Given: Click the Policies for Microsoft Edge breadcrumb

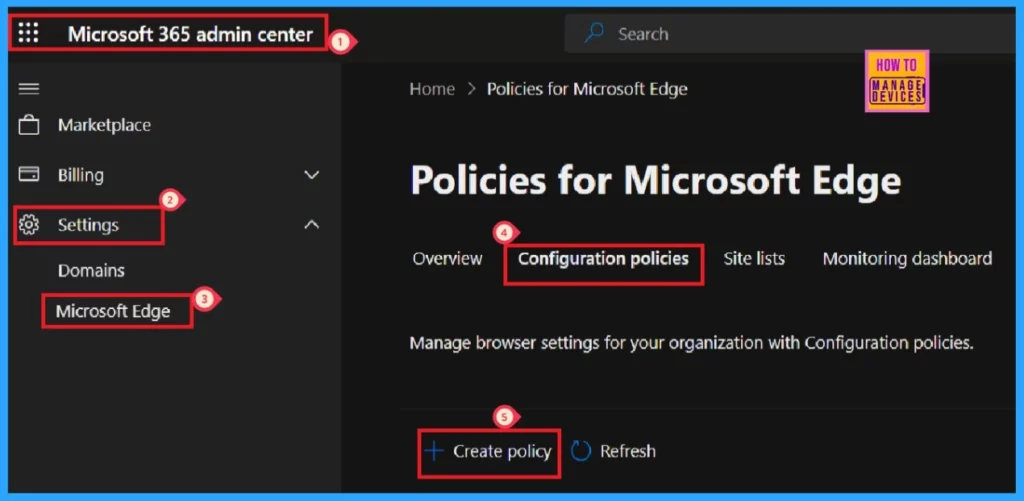Looking at the screenshot, I should (587, 89).
